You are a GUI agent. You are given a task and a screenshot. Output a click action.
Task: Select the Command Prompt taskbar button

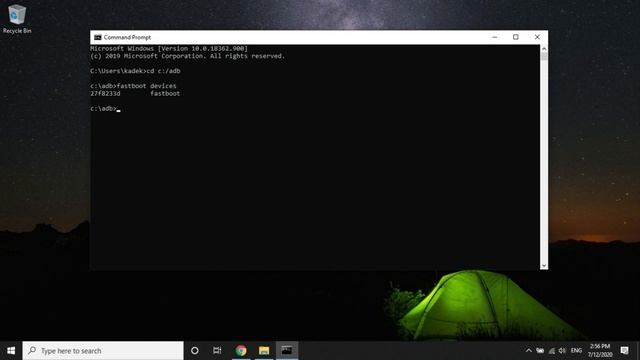pyautogui.click(x=287, y=351)
